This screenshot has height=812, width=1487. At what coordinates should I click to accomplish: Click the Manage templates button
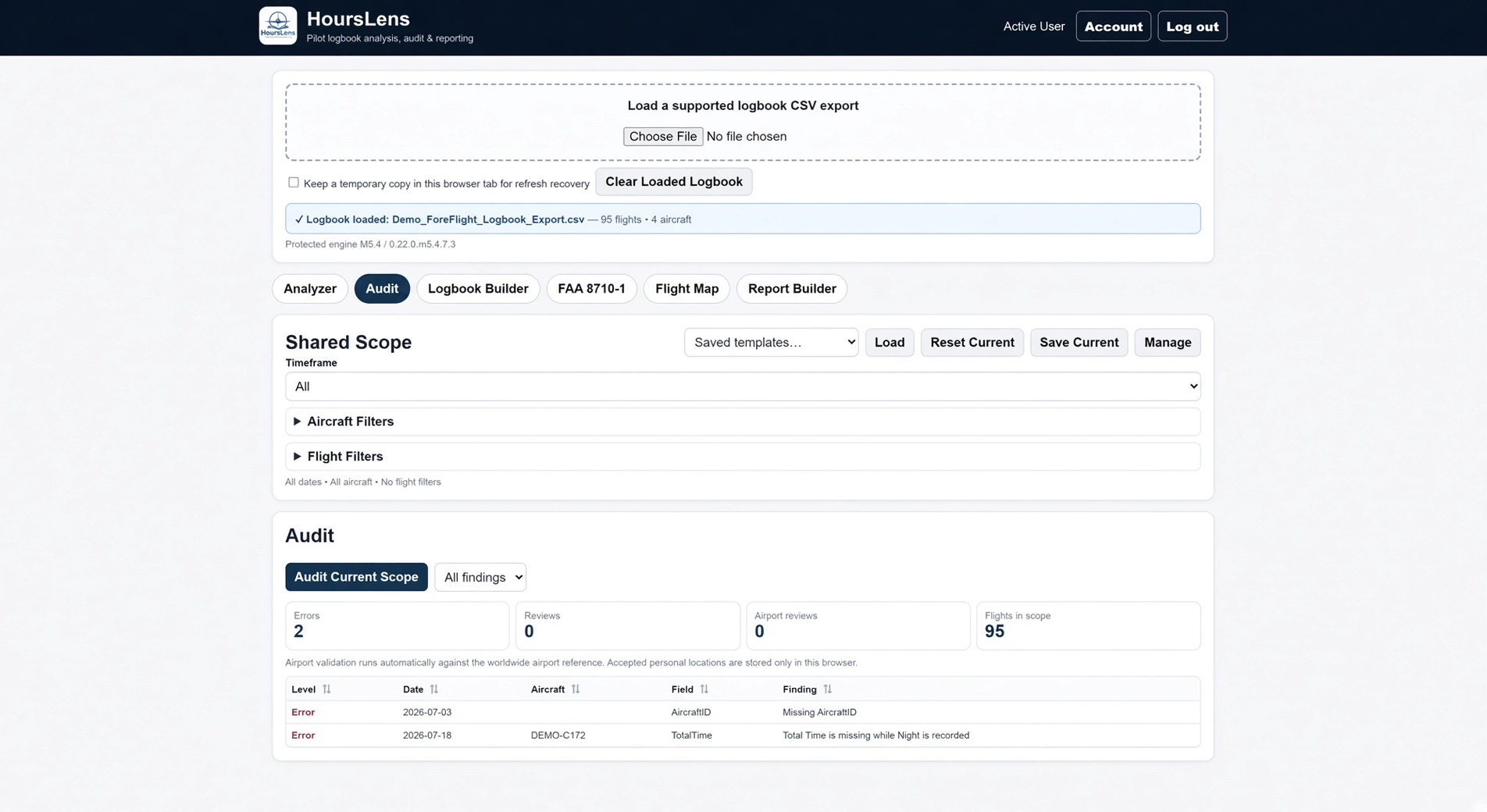(1168, 342)
